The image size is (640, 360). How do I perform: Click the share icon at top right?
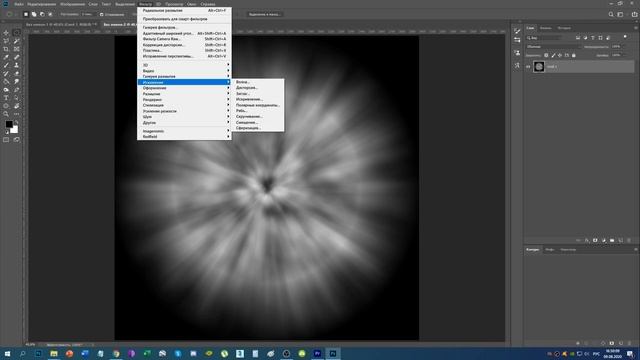[x=634, y=14]
